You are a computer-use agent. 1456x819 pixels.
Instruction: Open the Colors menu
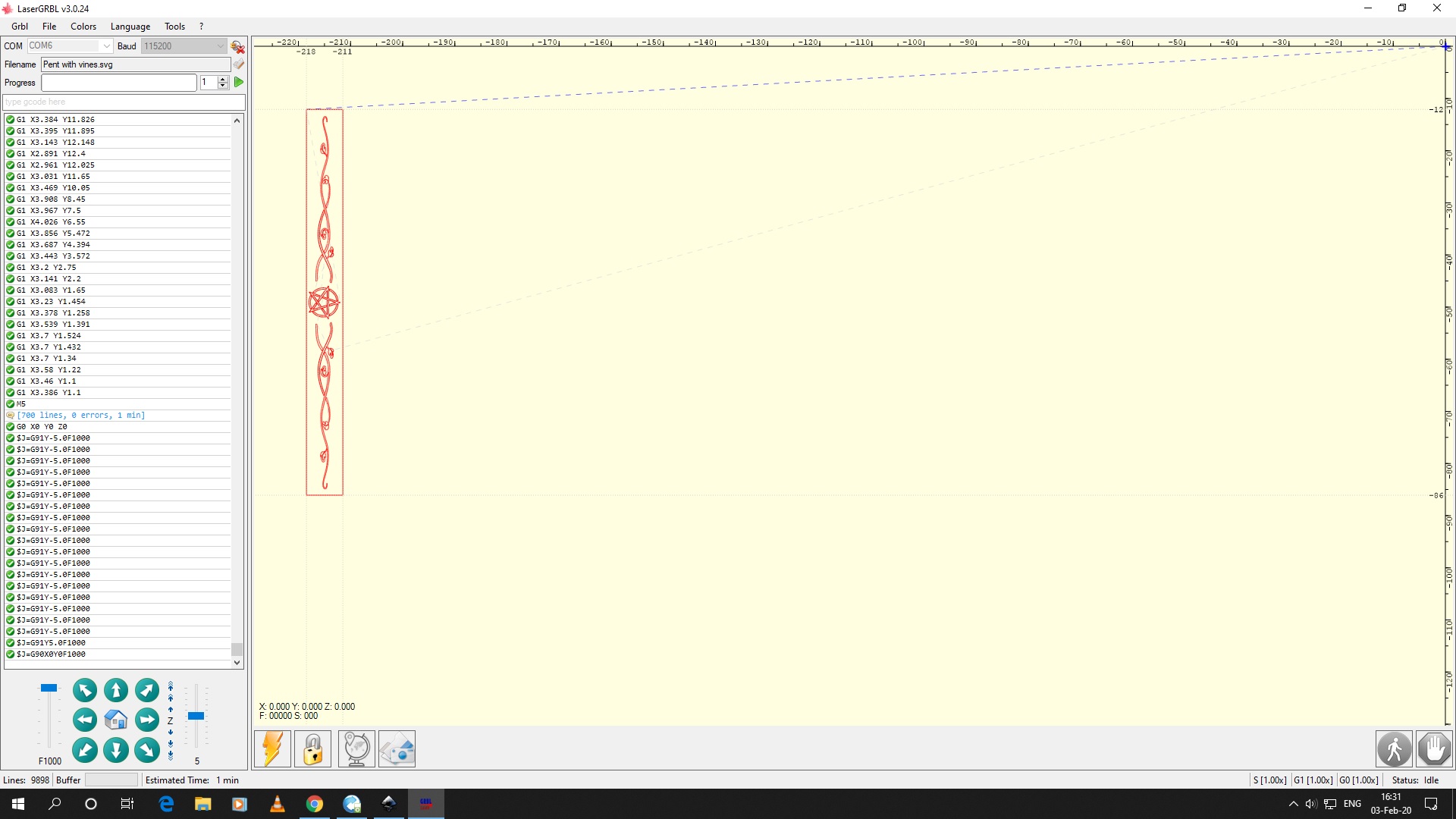coord(83,26)
